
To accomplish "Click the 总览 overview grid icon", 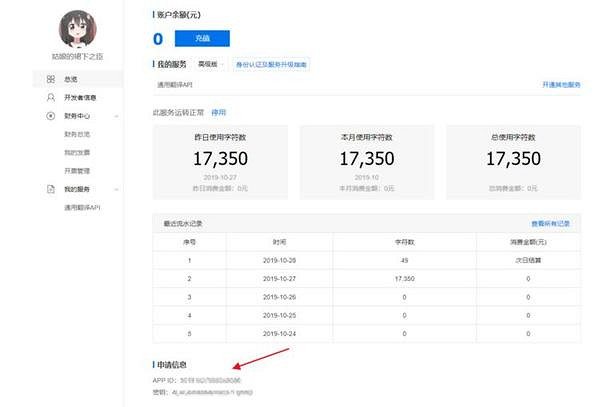I will point(51,79).
